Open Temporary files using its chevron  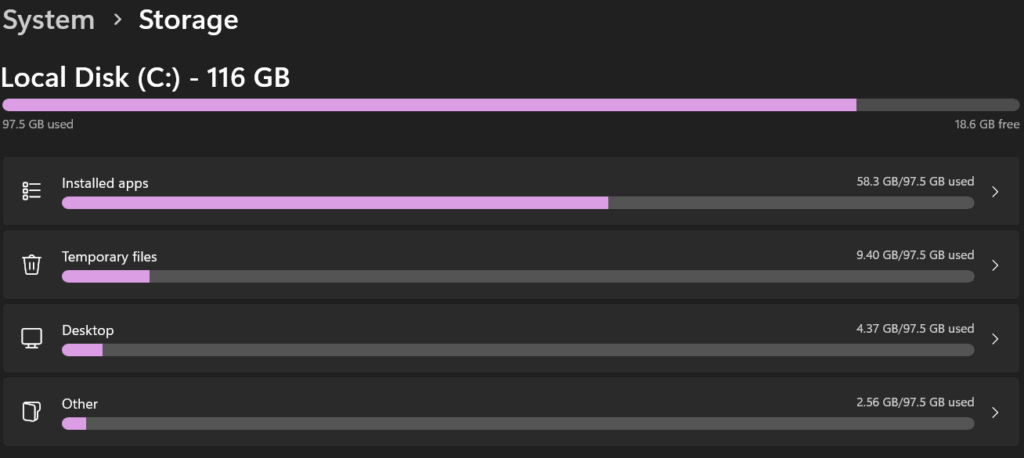coord(995,265)
